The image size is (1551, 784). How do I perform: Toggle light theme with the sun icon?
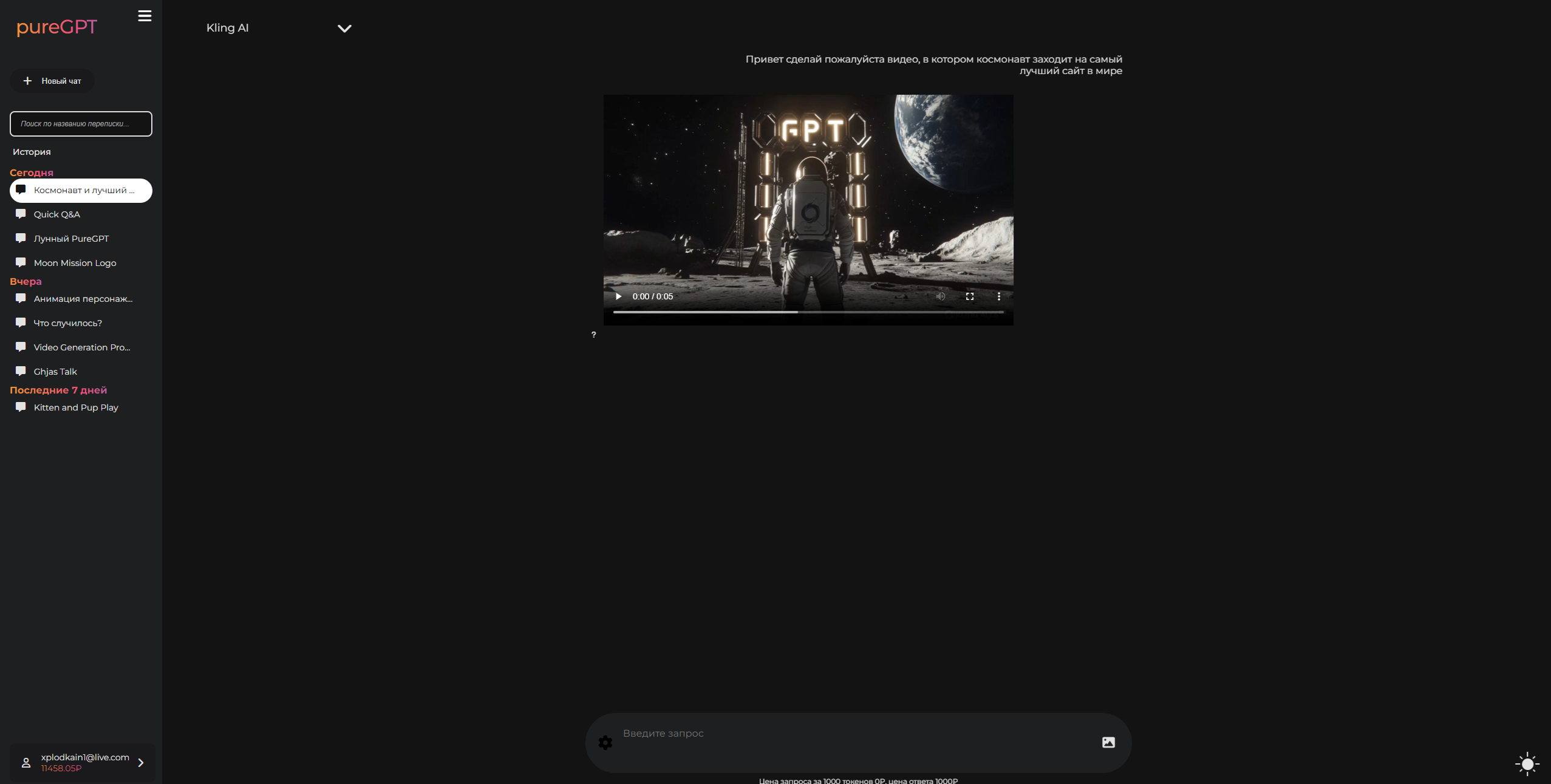tap(1527, 763)
